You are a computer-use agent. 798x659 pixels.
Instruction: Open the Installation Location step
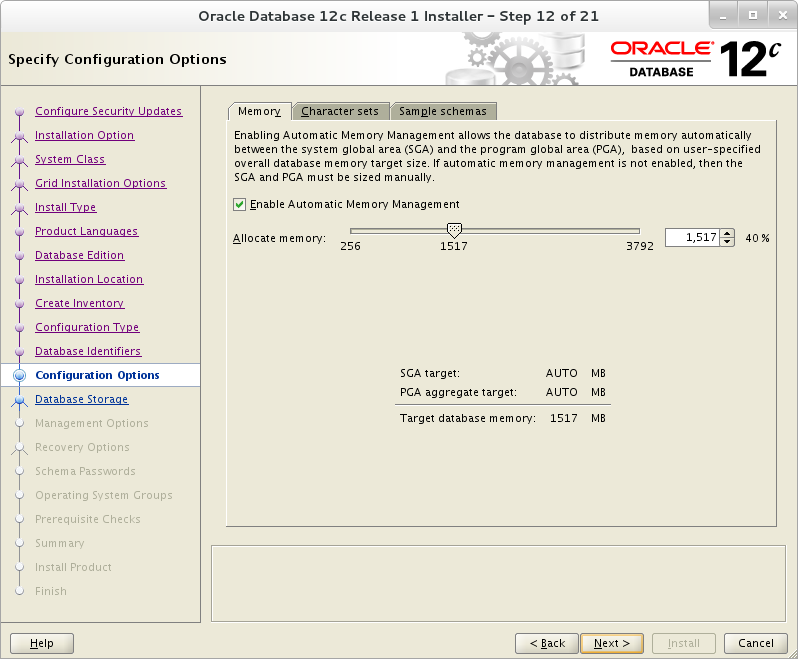coord(89,279)
